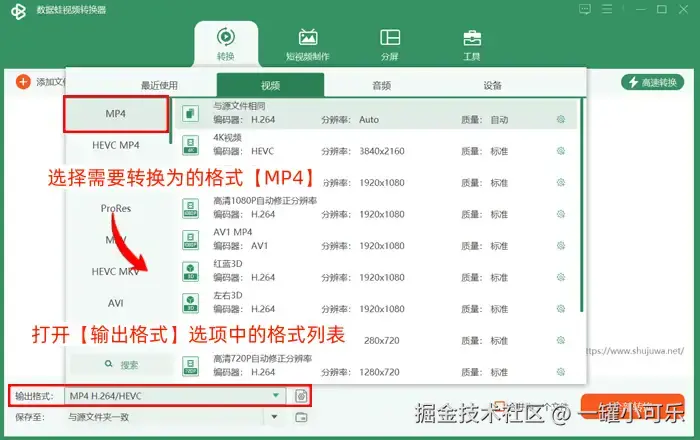
Task: Select HEVC MP4 in format list
Action: 116,145
